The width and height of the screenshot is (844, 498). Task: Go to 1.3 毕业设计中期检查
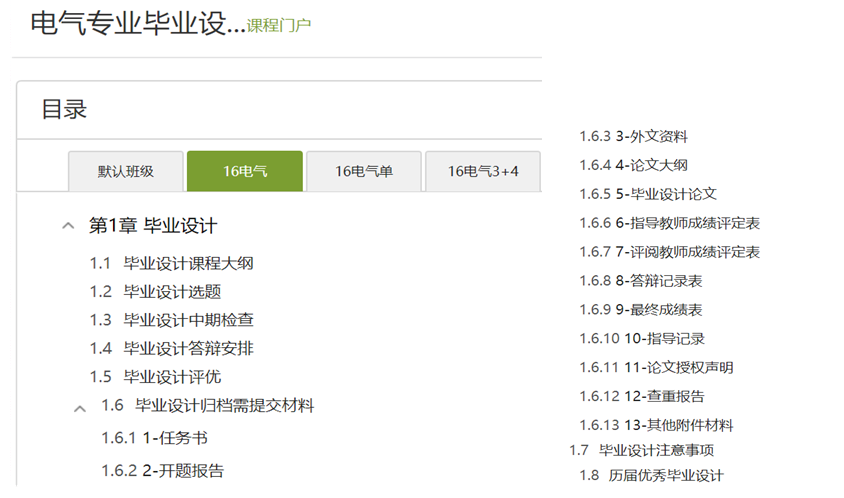click(x=171, y=320)
